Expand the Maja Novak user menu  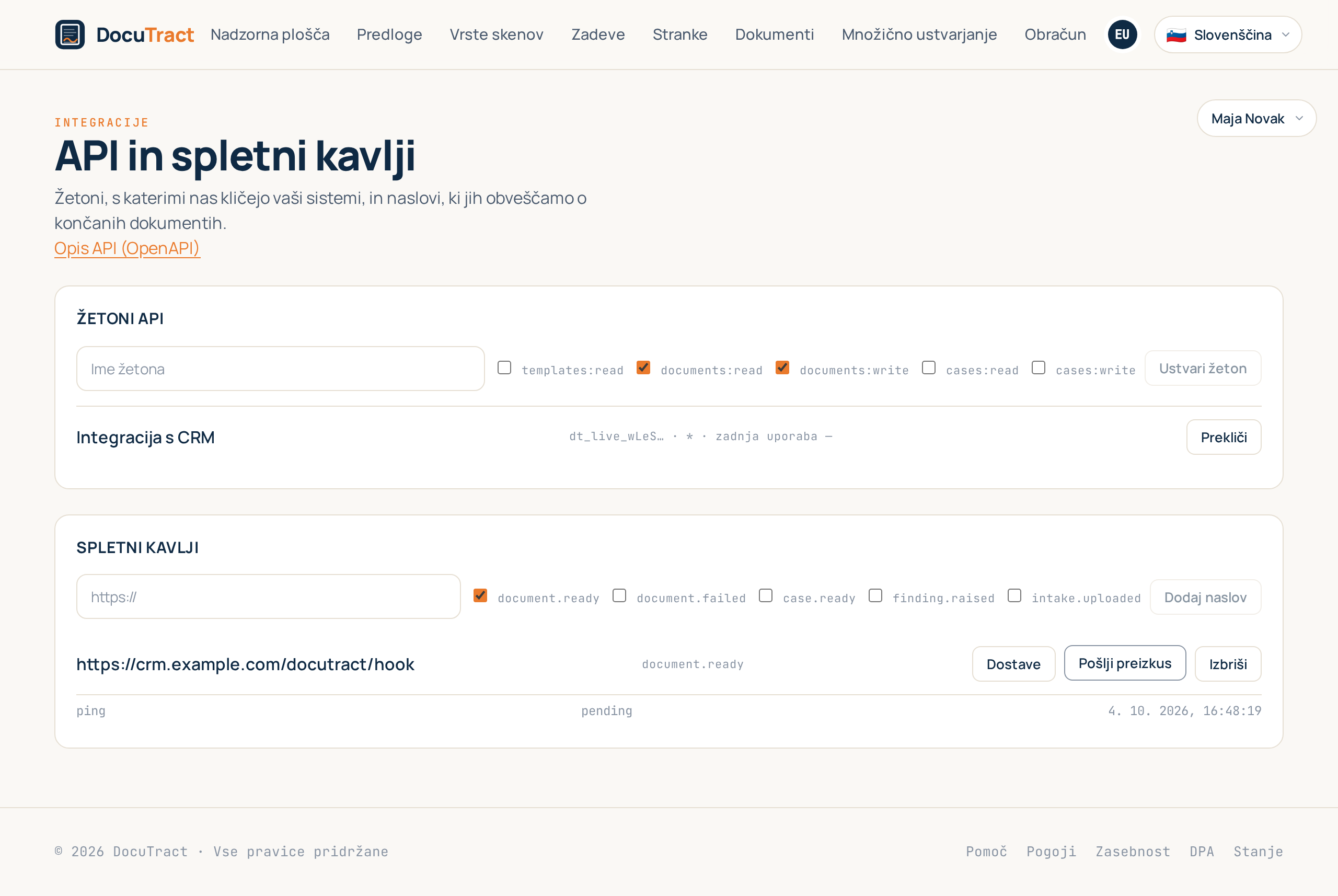(x=1256, y=118)
